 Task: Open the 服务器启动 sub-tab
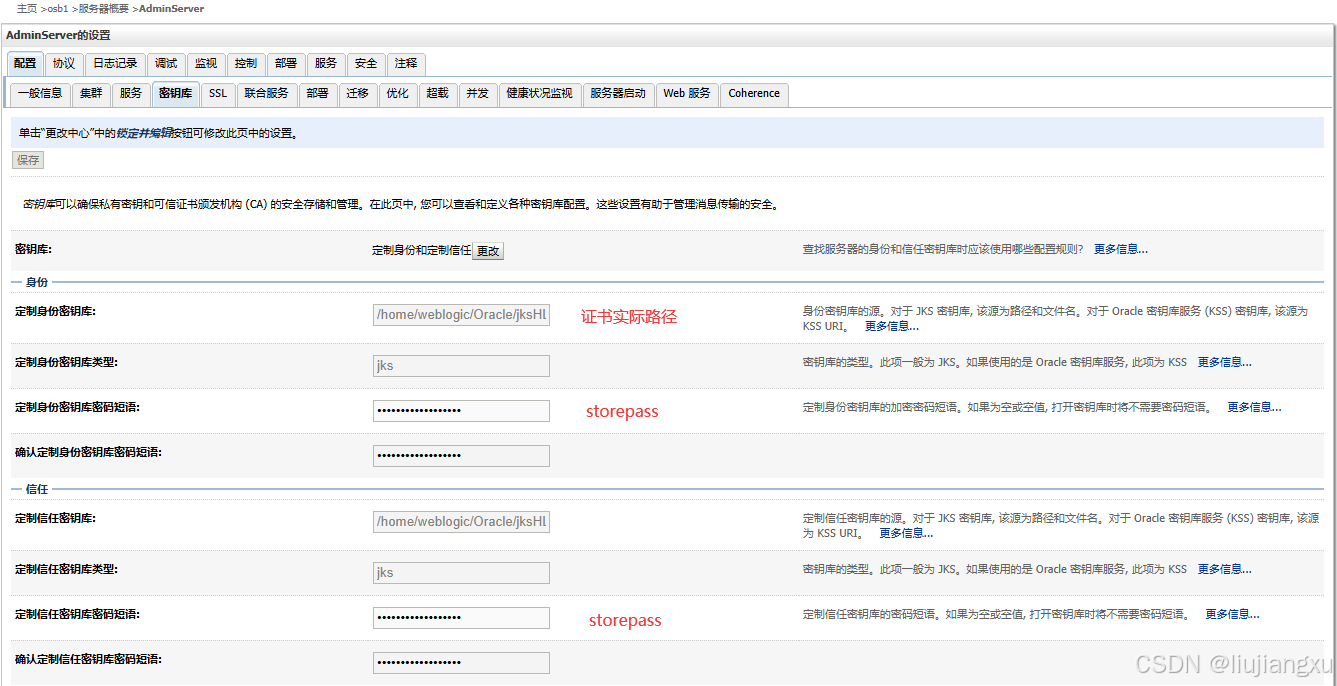click(618, 94)
